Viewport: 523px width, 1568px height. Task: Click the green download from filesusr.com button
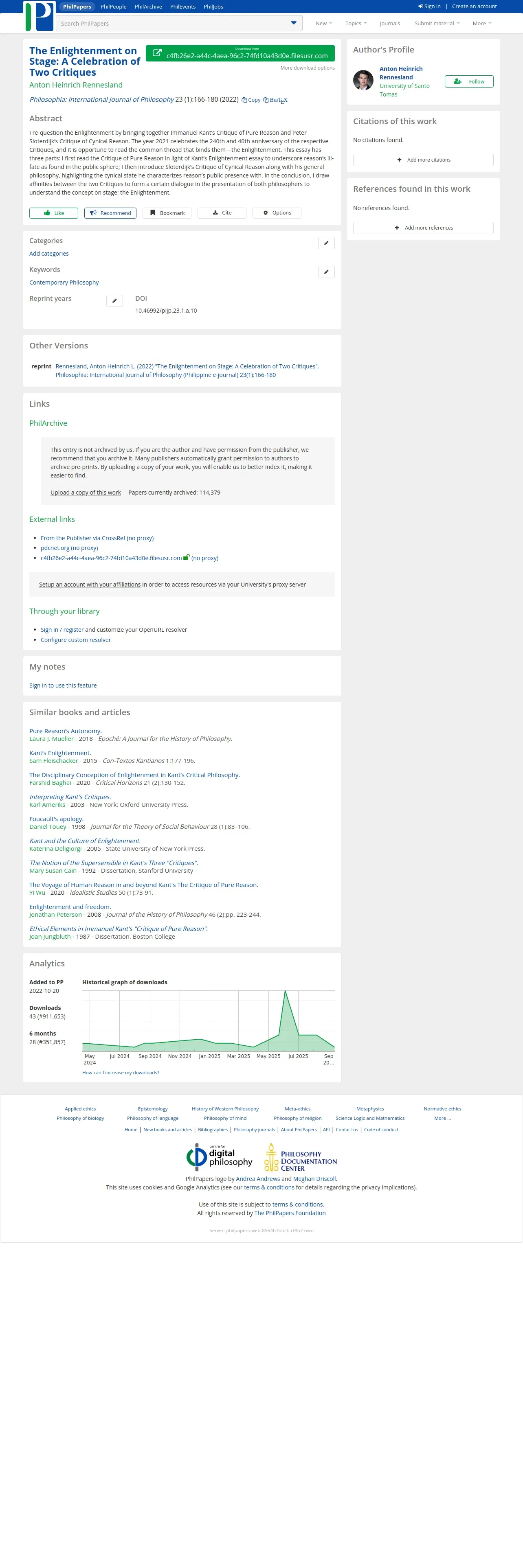point(240,53)
